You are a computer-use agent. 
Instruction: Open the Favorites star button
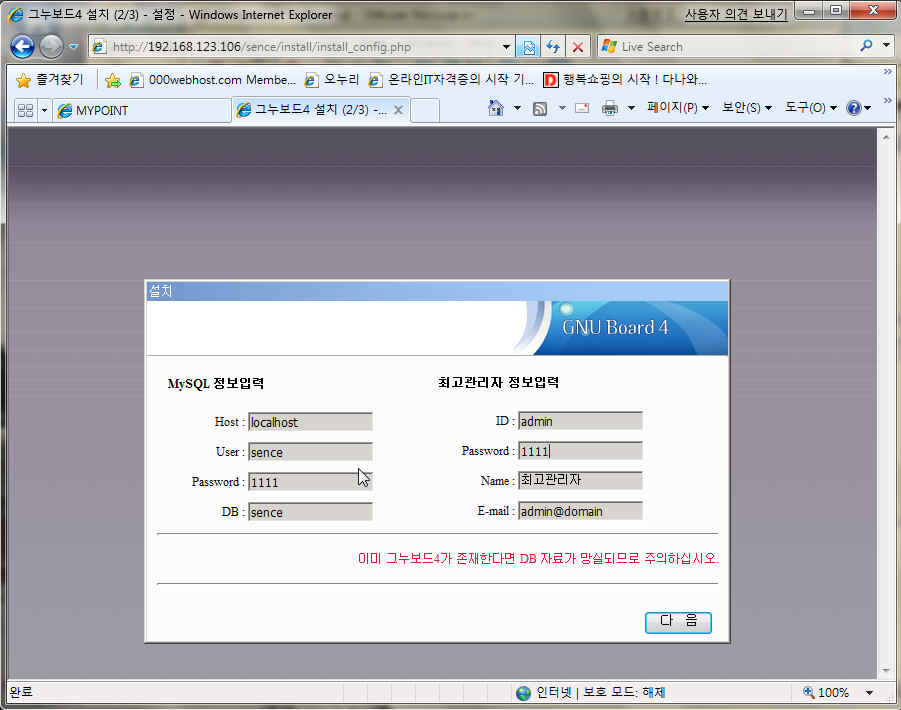(x=49, y=79)
